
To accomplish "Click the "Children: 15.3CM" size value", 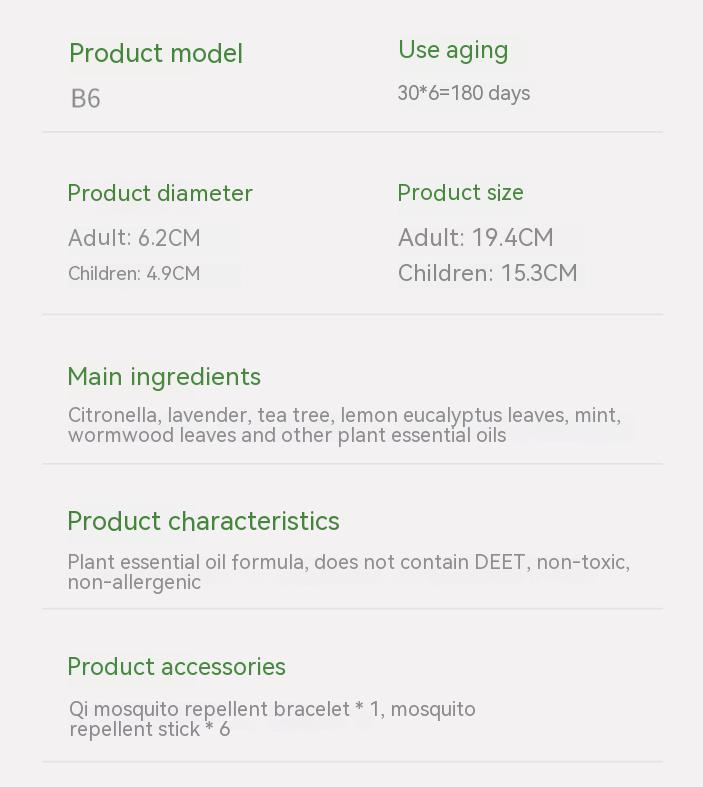I will click(x=487, y=274).
